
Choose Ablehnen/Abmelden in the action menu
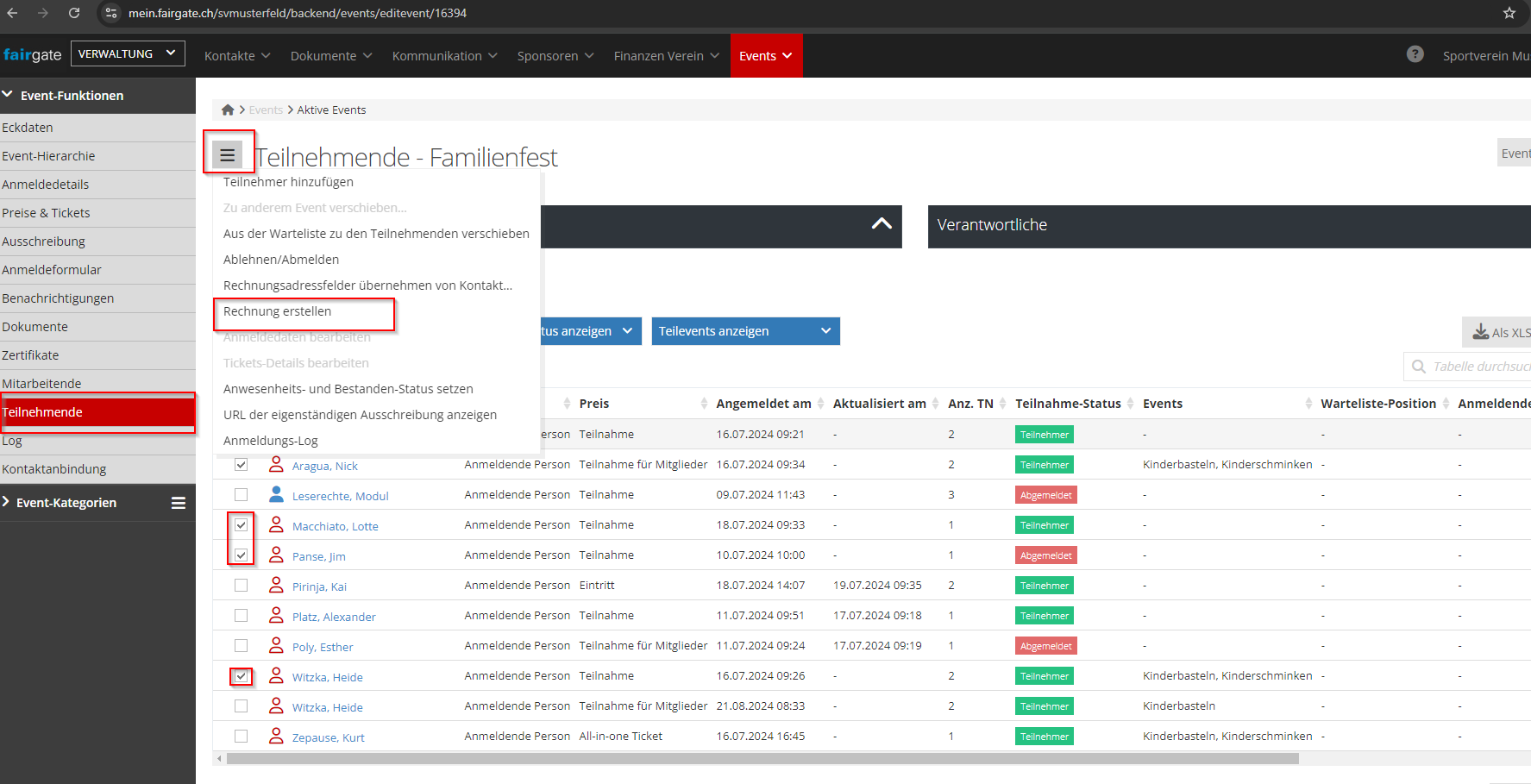[x=280, y=260]
